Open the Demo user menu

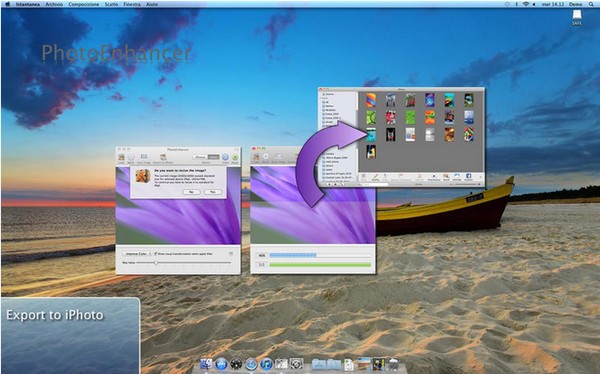tap(575, 4)
